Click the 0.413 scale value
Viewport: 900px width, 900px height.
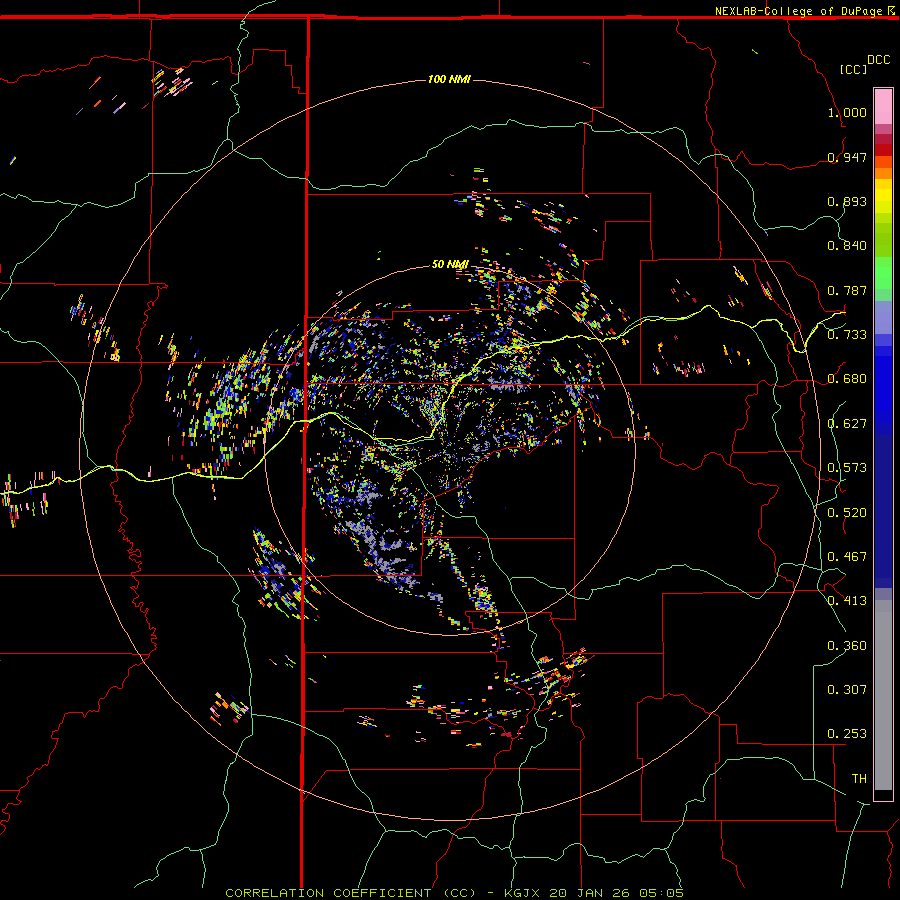coord(847,600)
